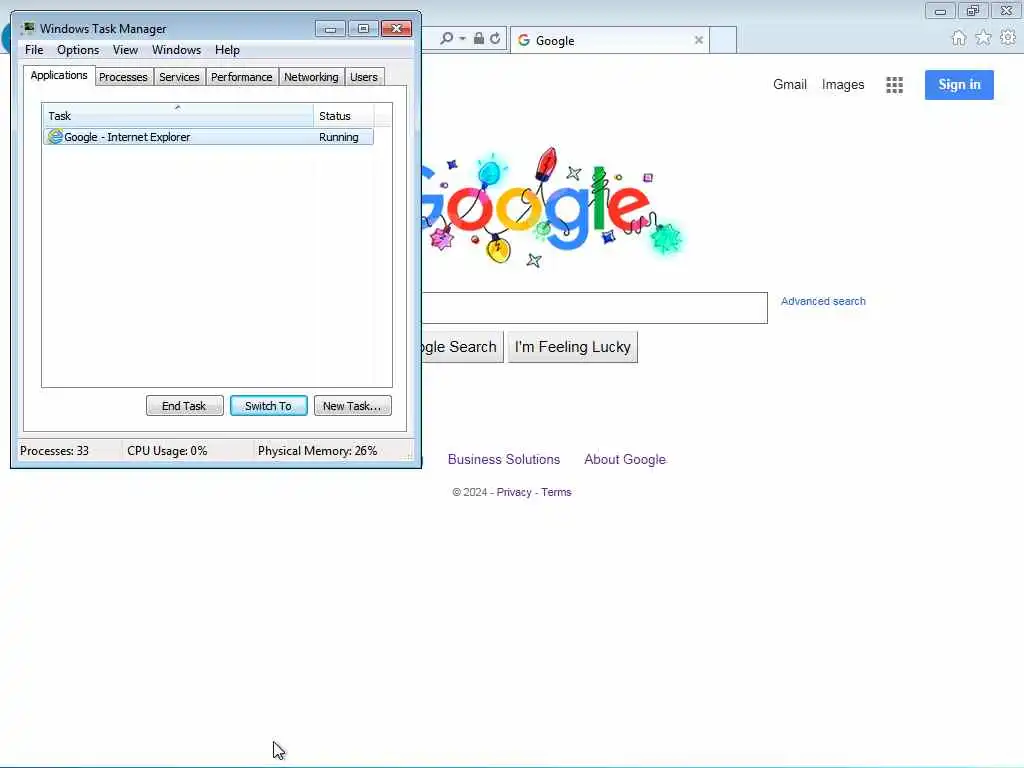The width and height of the screenshot is (1024, 768).
Task: Click the CPU Usage: 0% status entry
Action: (x=167, y=451)
